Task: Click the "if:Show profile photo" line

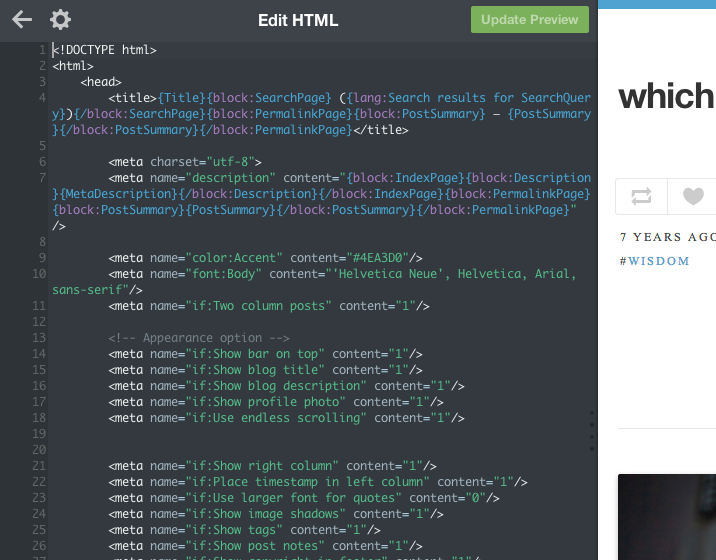Action: click(276, 402)
